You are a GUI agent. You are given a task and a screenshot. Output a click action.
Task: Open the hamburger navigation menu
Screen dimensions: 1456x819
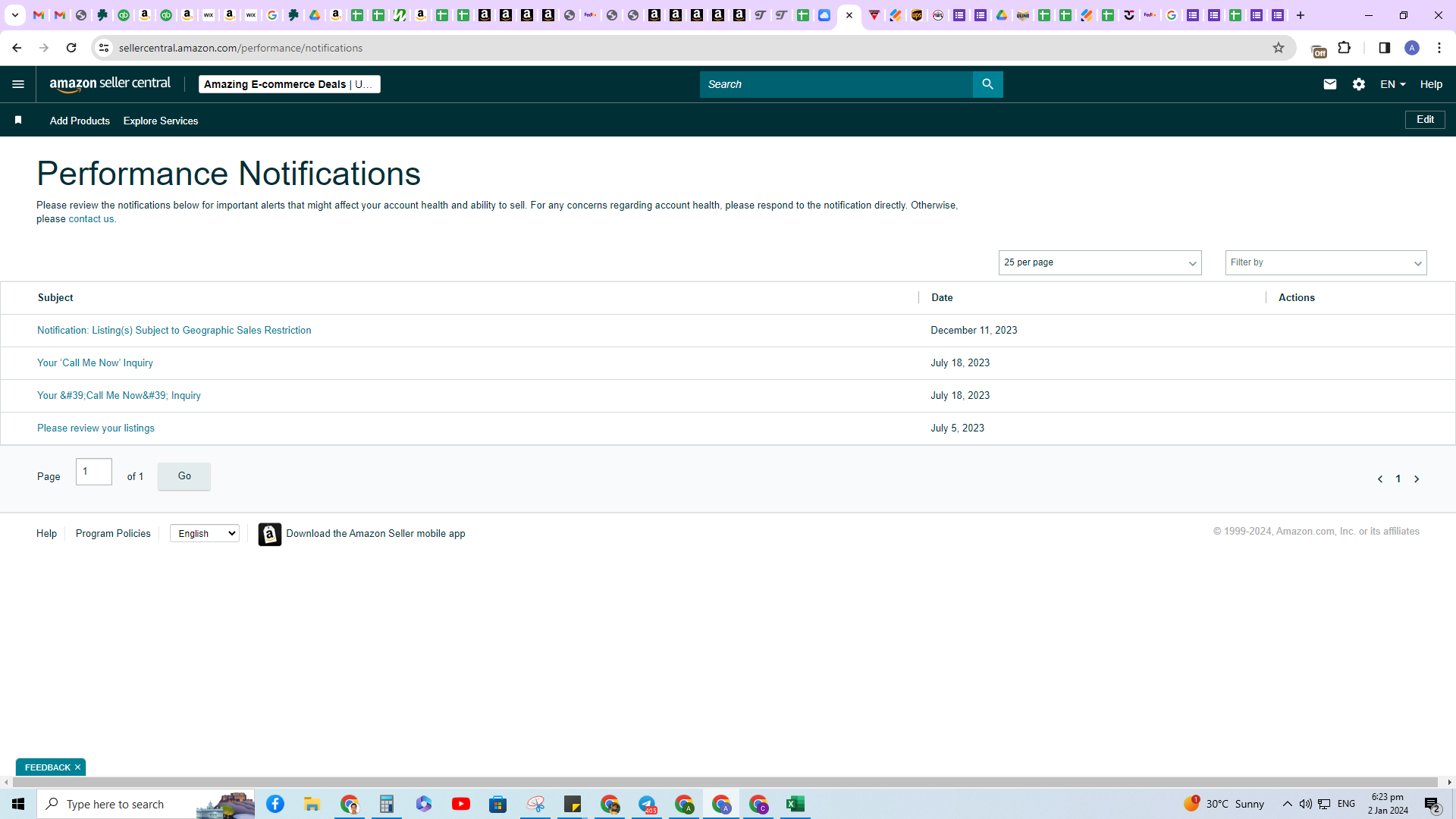18,84
